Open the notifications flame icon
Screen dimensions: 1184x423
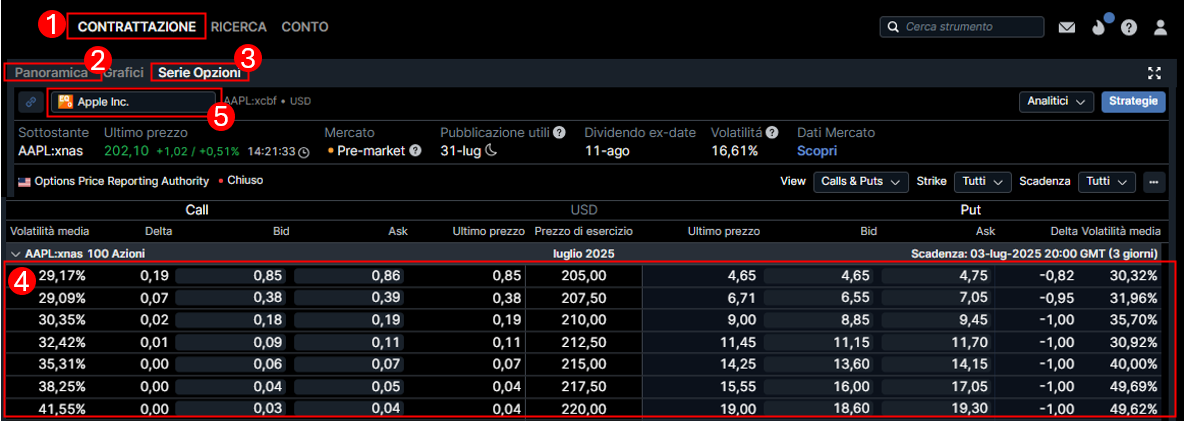coord(1099,28)
